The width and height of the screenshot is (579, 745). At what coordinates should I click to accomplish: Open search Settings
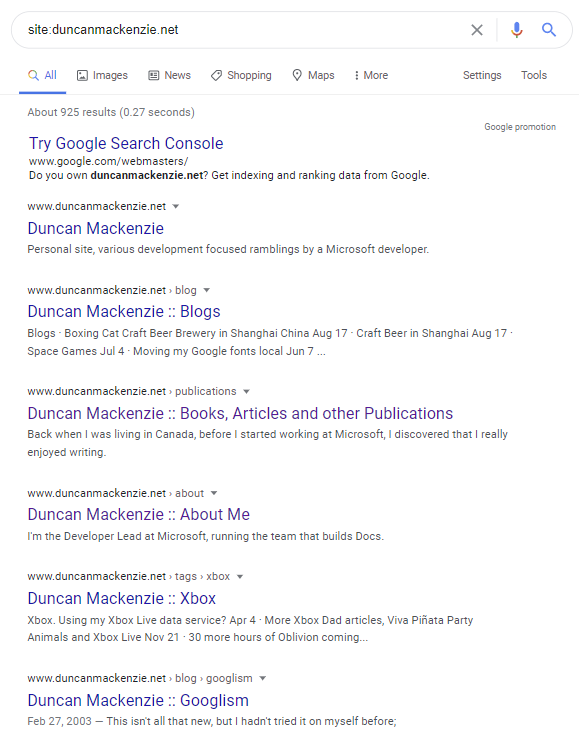pyautogui.click(x=482, y=75)
